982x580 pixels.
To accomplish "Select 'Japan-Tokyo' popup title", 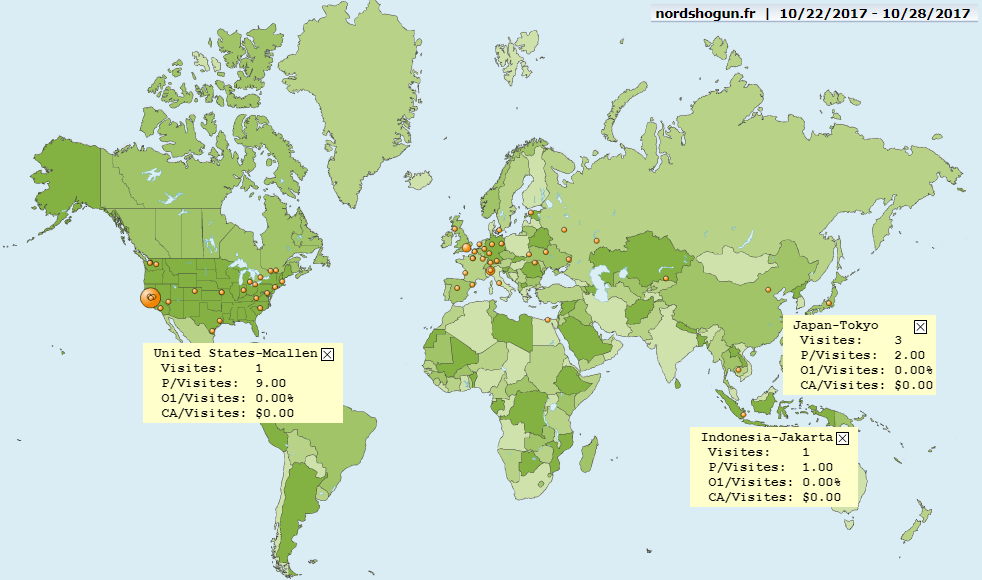I will point(835,325).
